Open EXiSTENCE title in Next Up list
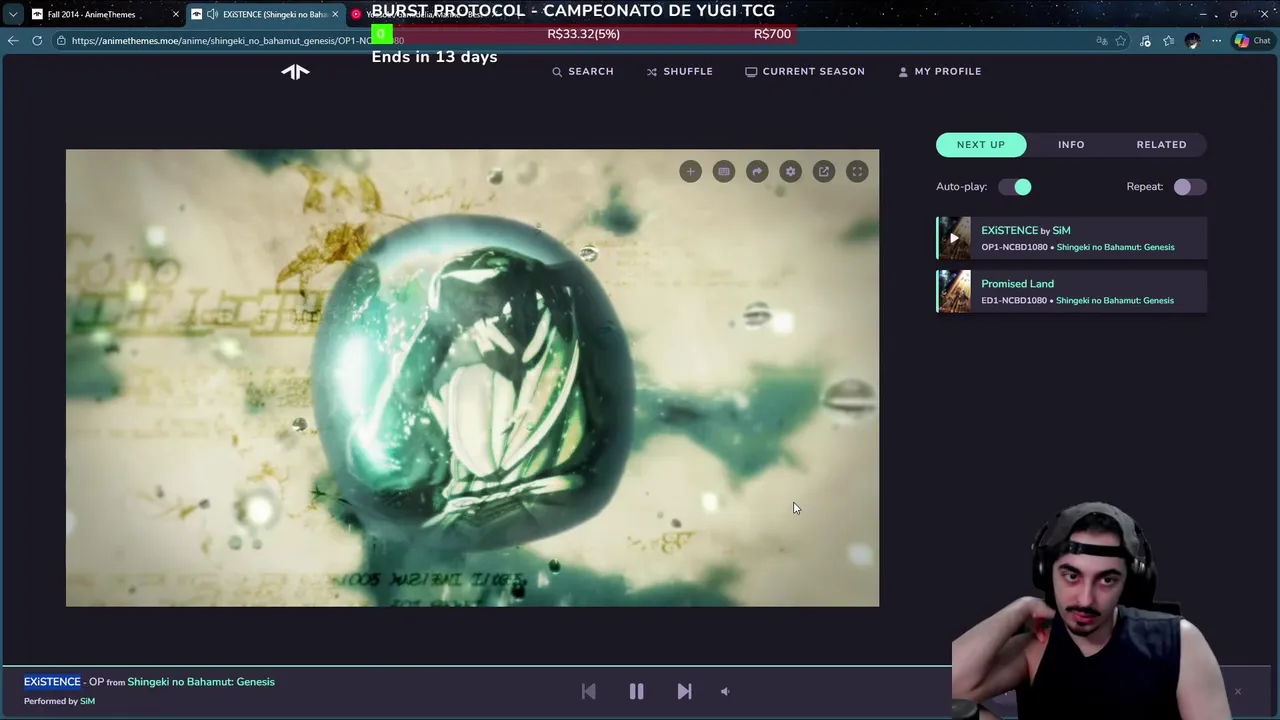1280x720 pixels. point(1009,230)
